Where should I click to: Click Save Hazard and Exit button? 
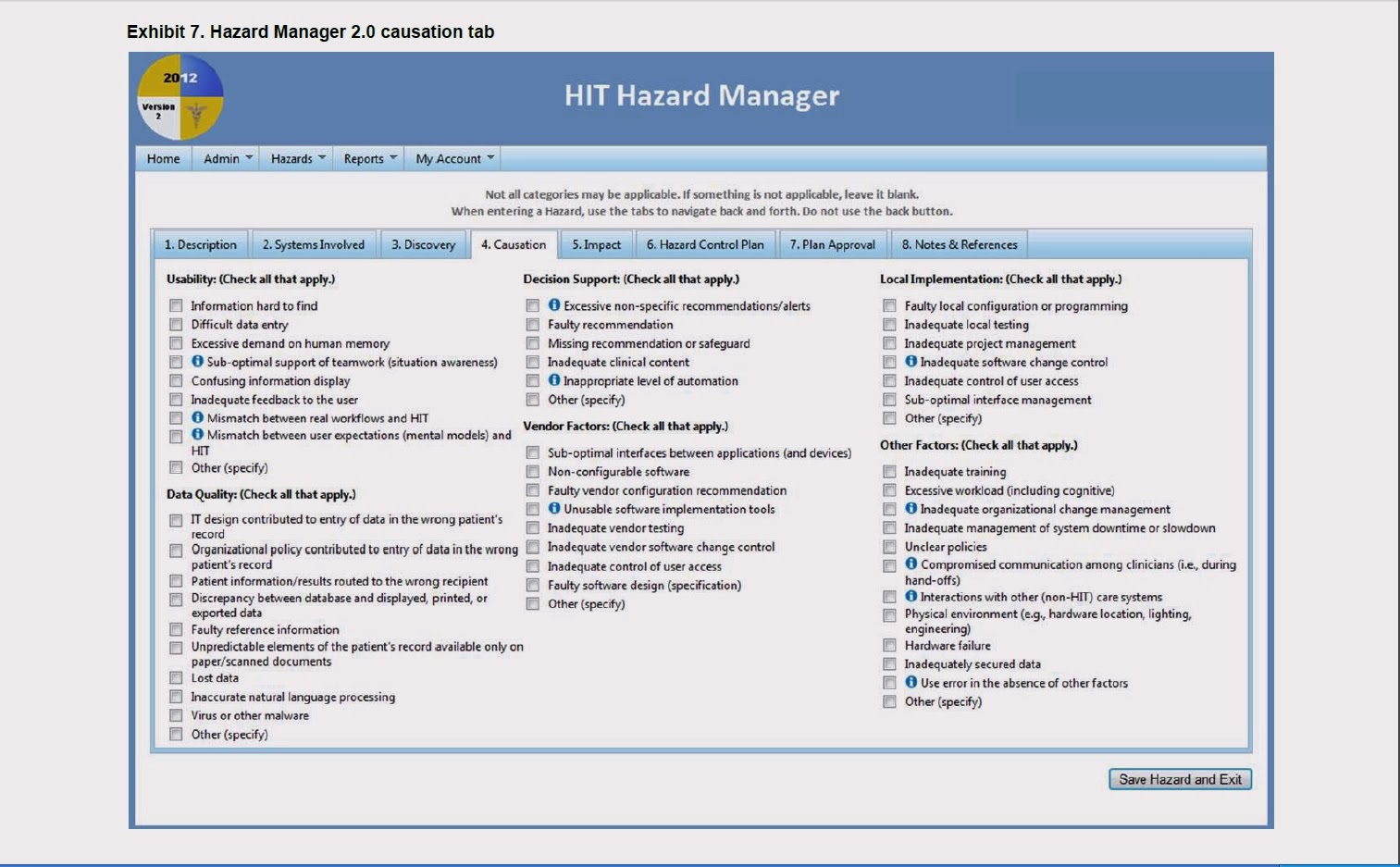pyautogui.click(x=1181, y=779)
